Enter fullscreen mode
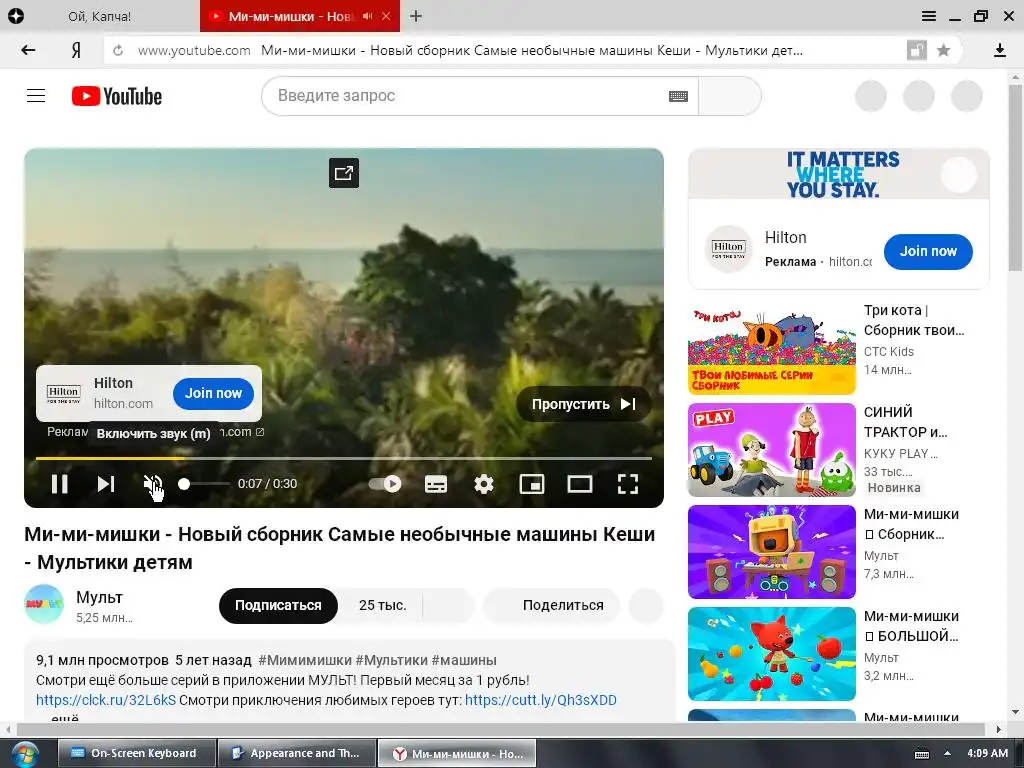1024x768 pixels. click(628, 484)
